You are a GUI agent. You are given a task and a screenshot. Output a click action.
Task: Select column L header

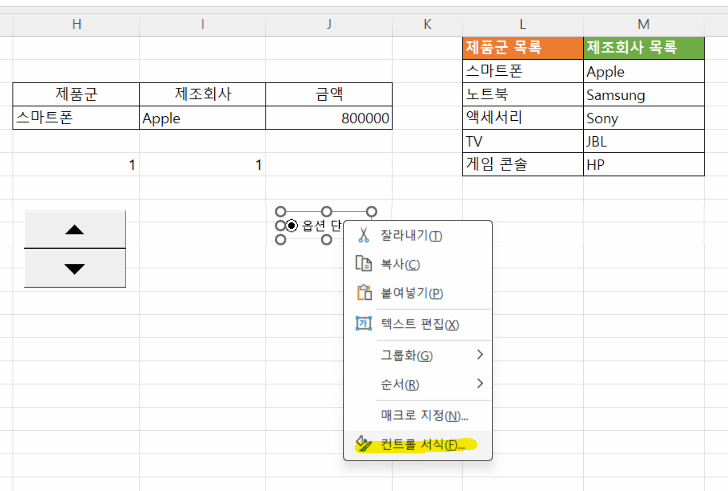click(523, 25)
